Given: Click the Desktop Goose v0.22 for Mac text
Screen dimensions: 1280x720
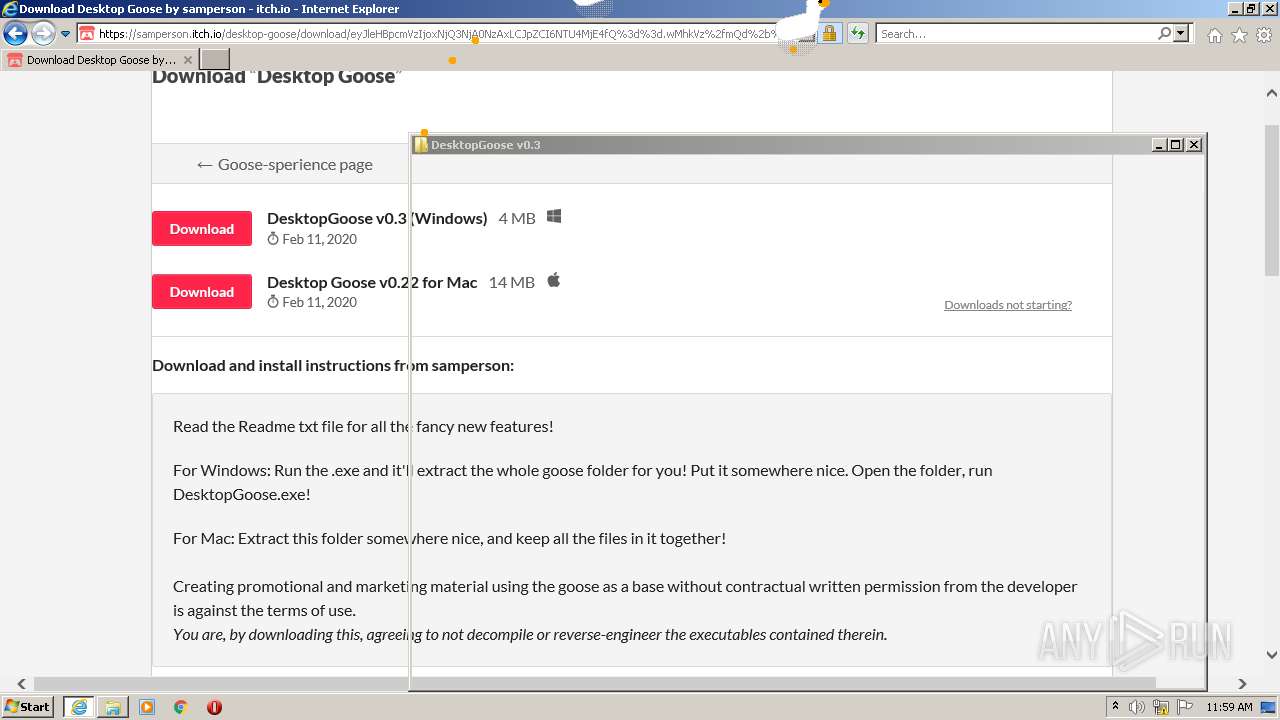Looking at the screenshot, I should pyautogui.click(x=372, y=282).
